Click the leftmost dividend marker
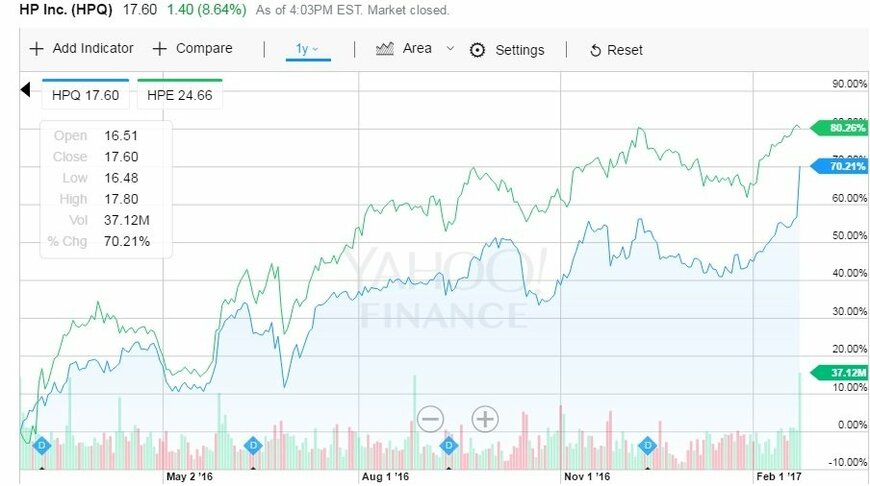The width and height of the screenshot is (870, 486). [42, 445]
